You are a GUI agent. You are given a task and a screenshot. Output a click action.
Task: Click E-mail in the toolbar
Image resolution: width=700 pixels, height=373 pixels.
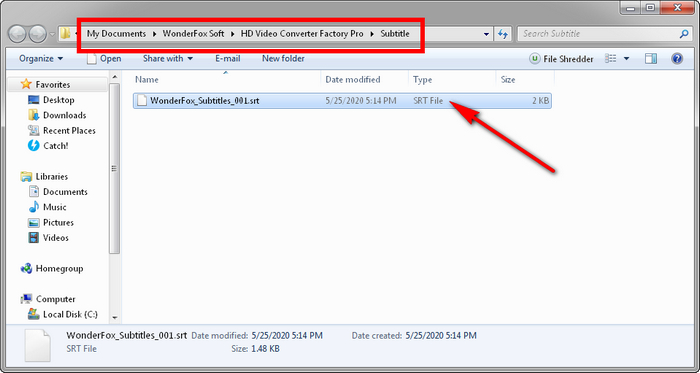(228, 58)
